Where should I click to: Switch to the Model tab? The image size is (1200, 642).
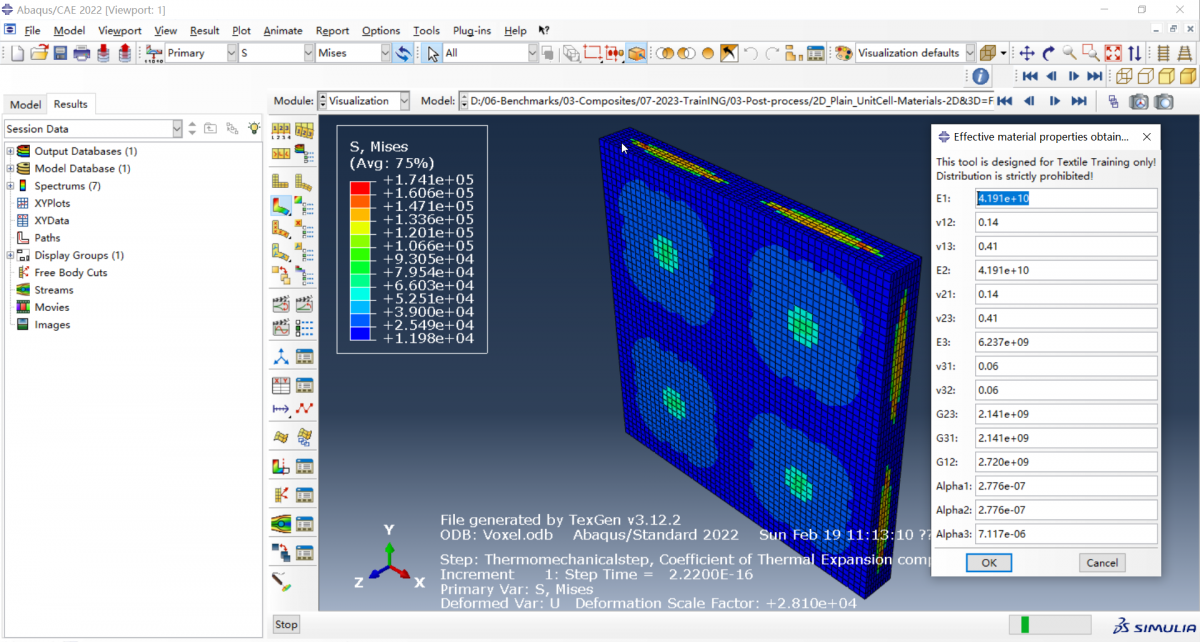(25, 104)
